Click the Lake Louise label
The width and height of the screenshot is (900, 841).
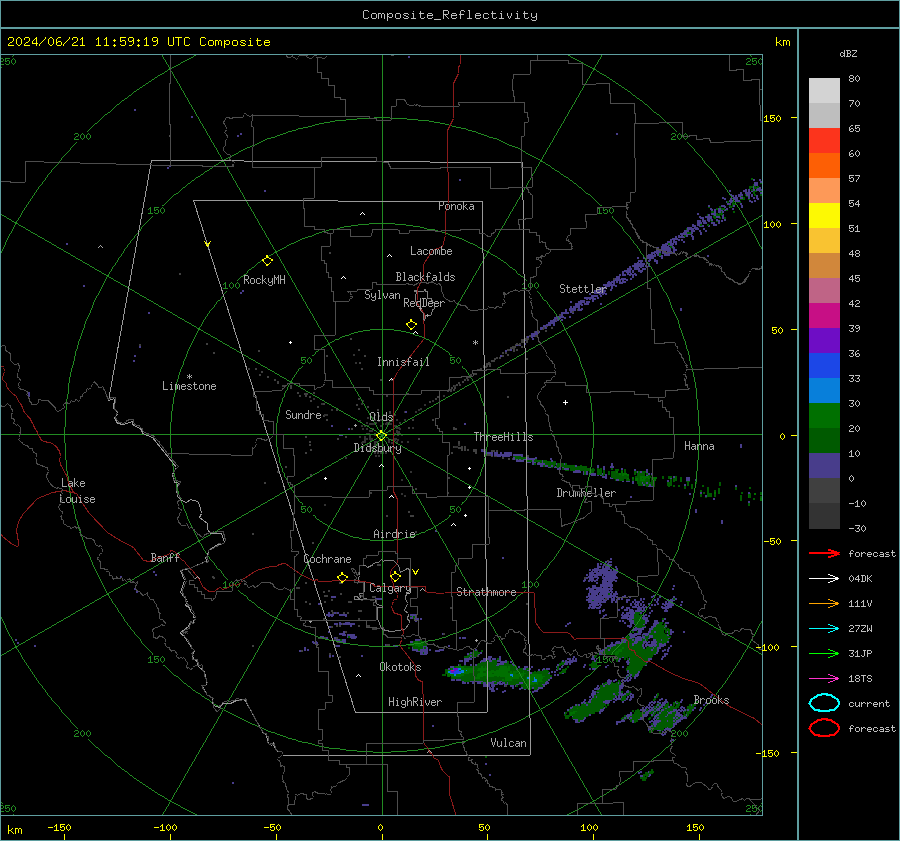coord(77,491)
